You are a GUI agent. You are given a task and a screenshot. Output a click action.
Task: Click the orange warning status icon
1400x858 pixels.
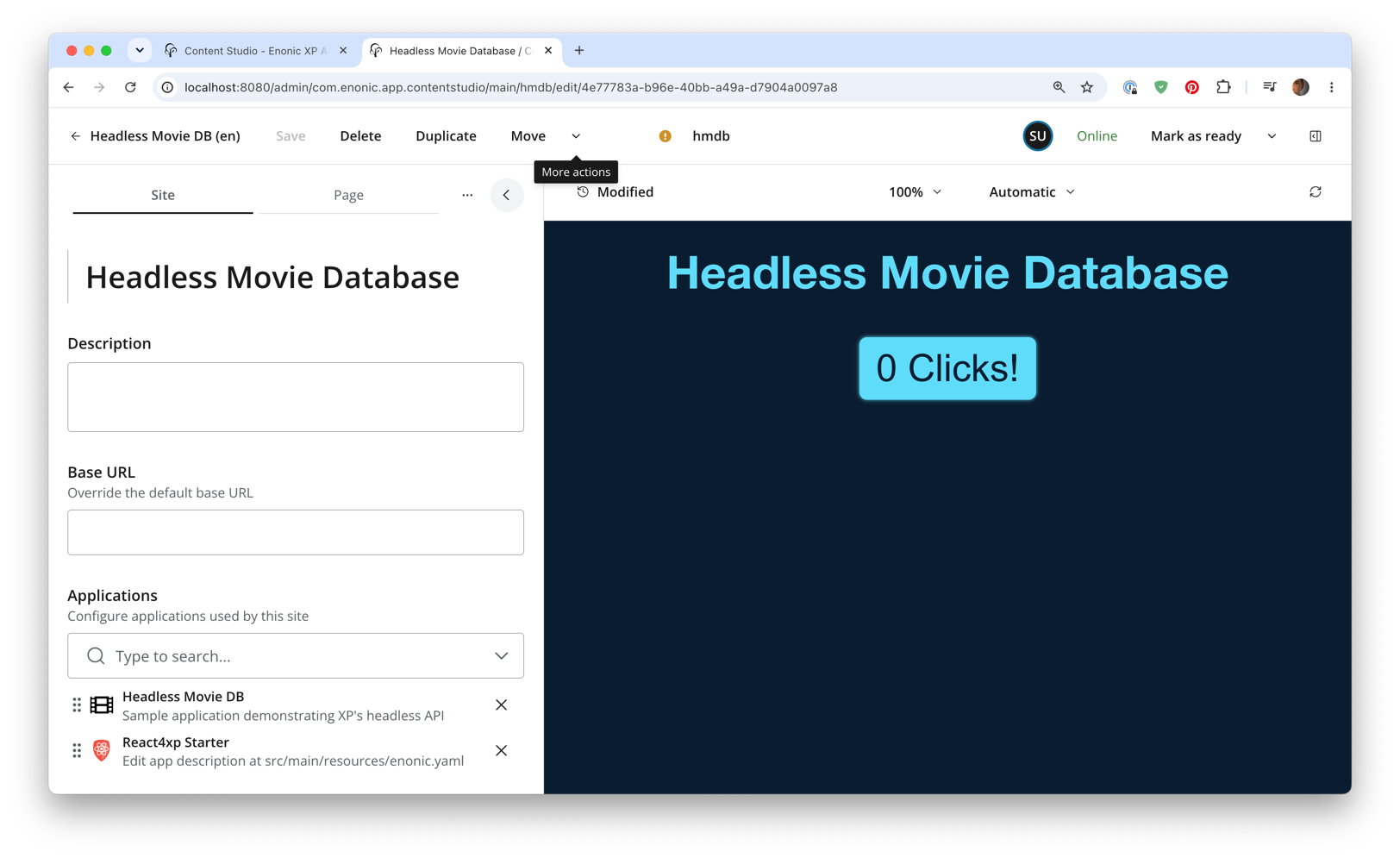[665, 136]
